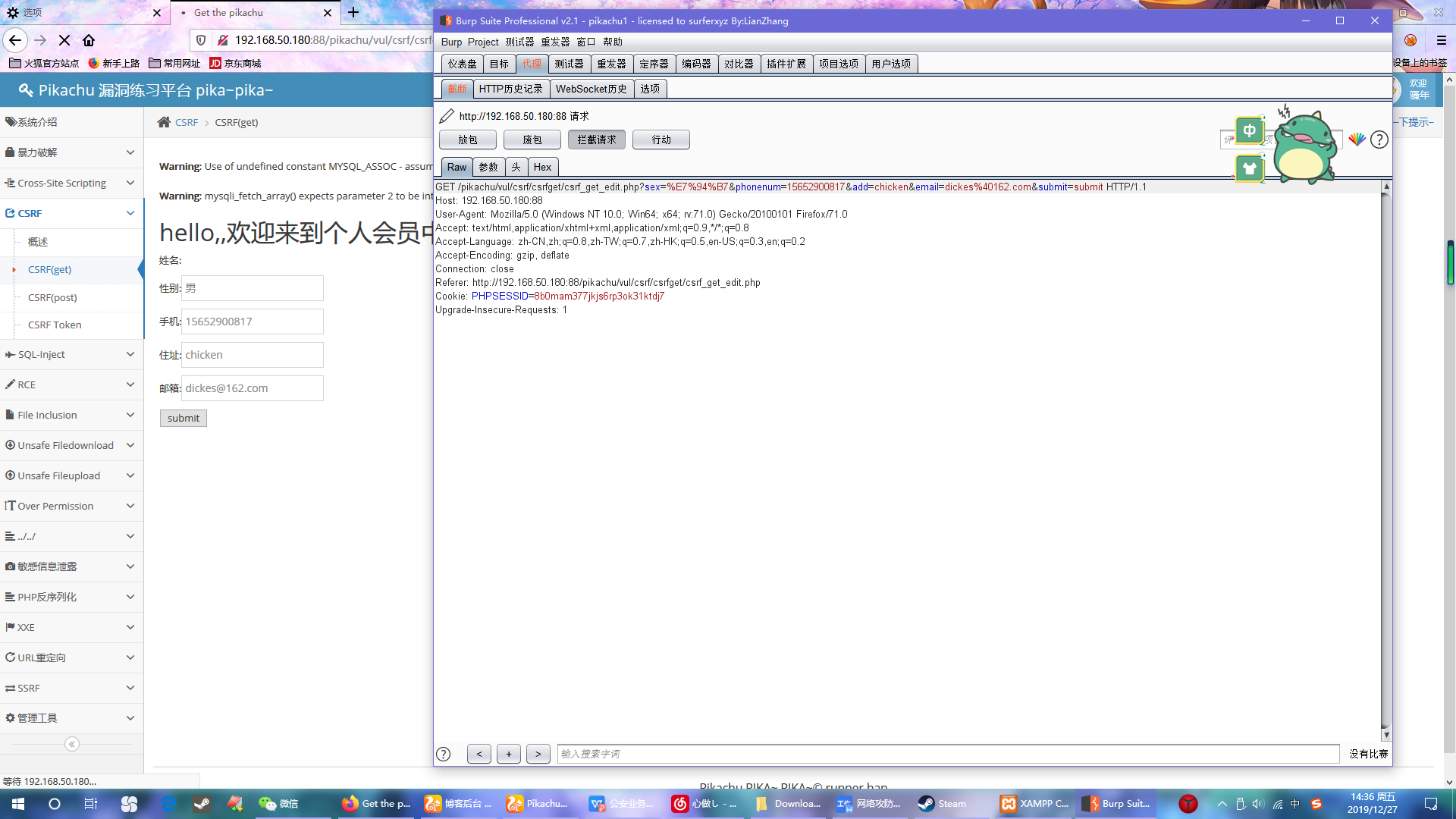1456x819 pixels.
Task: Drop the request with 废包 button
Action: (532, 140)
